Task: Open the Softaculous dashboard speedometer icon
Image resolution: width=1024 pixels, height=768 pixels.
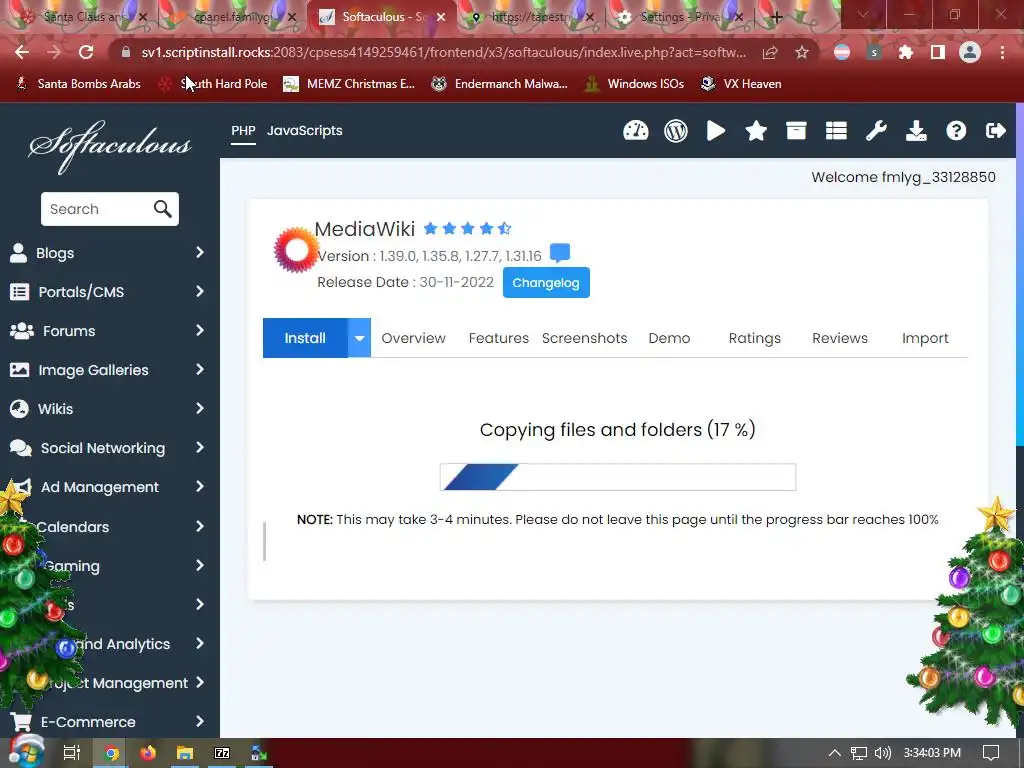Action: [635, 131]
